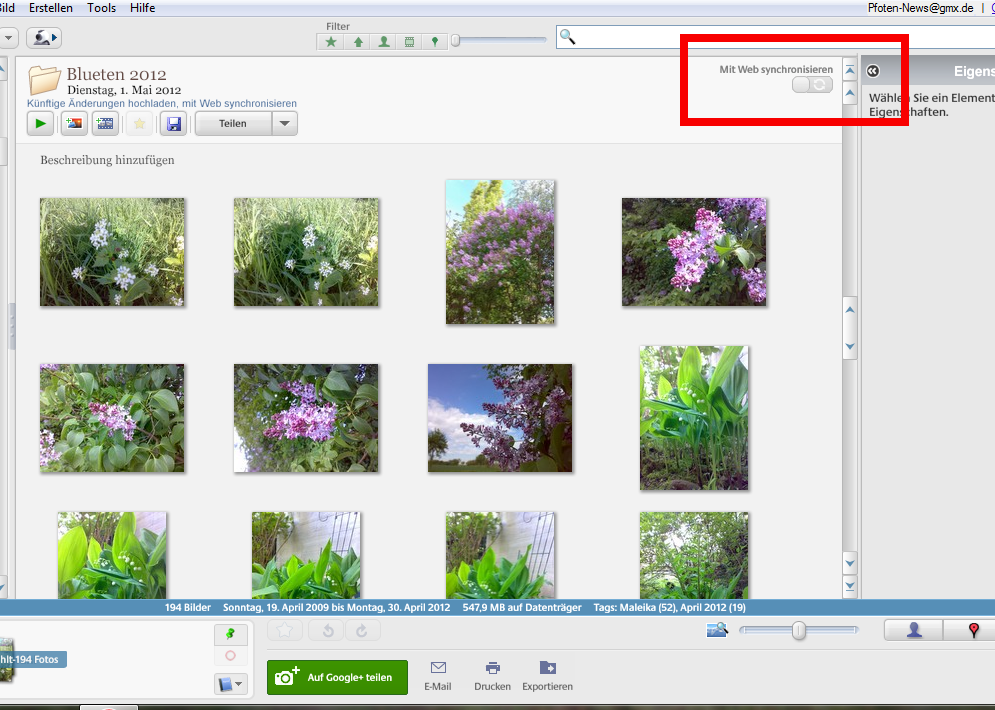This screenshot has width=995, height=710.
Task: Click the Blueten 2012 album title
Action: tap(116, 74)
